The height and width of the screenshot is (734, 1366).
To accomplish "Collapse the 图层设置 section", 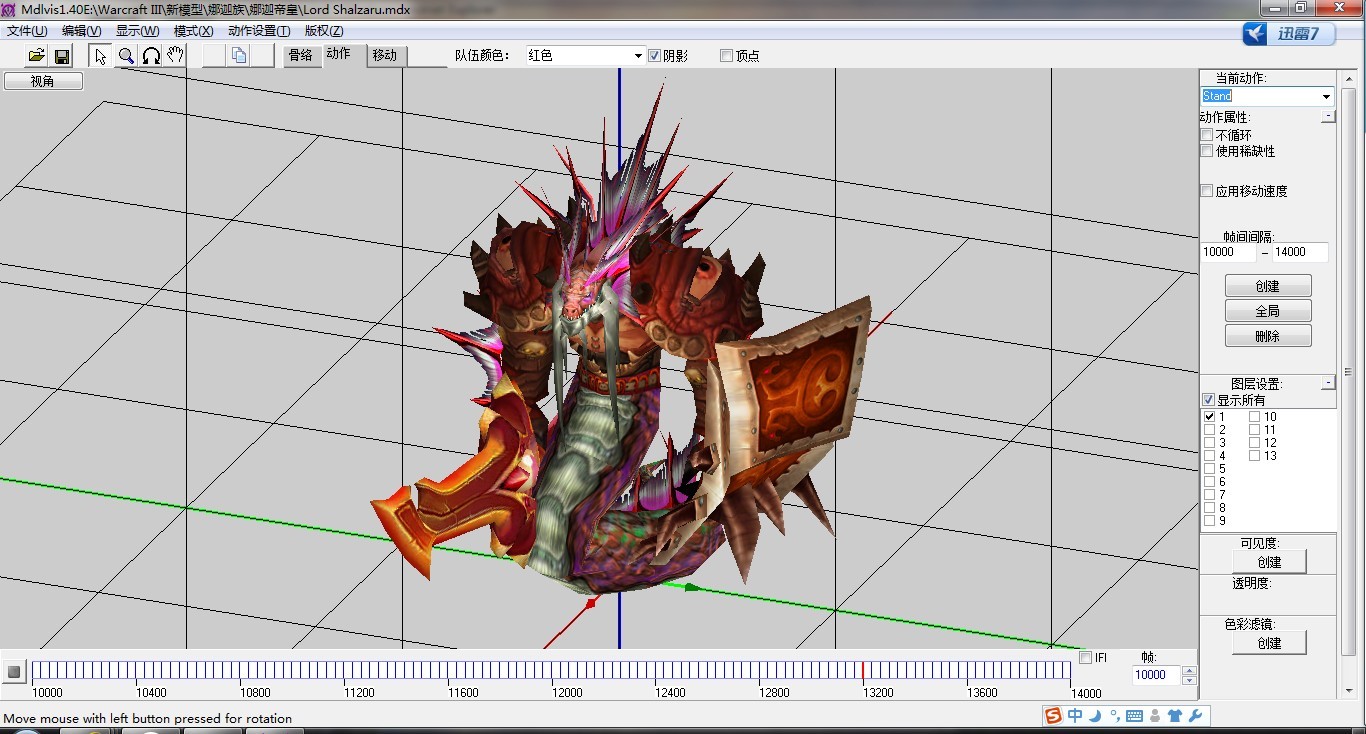I will 1327,383.
